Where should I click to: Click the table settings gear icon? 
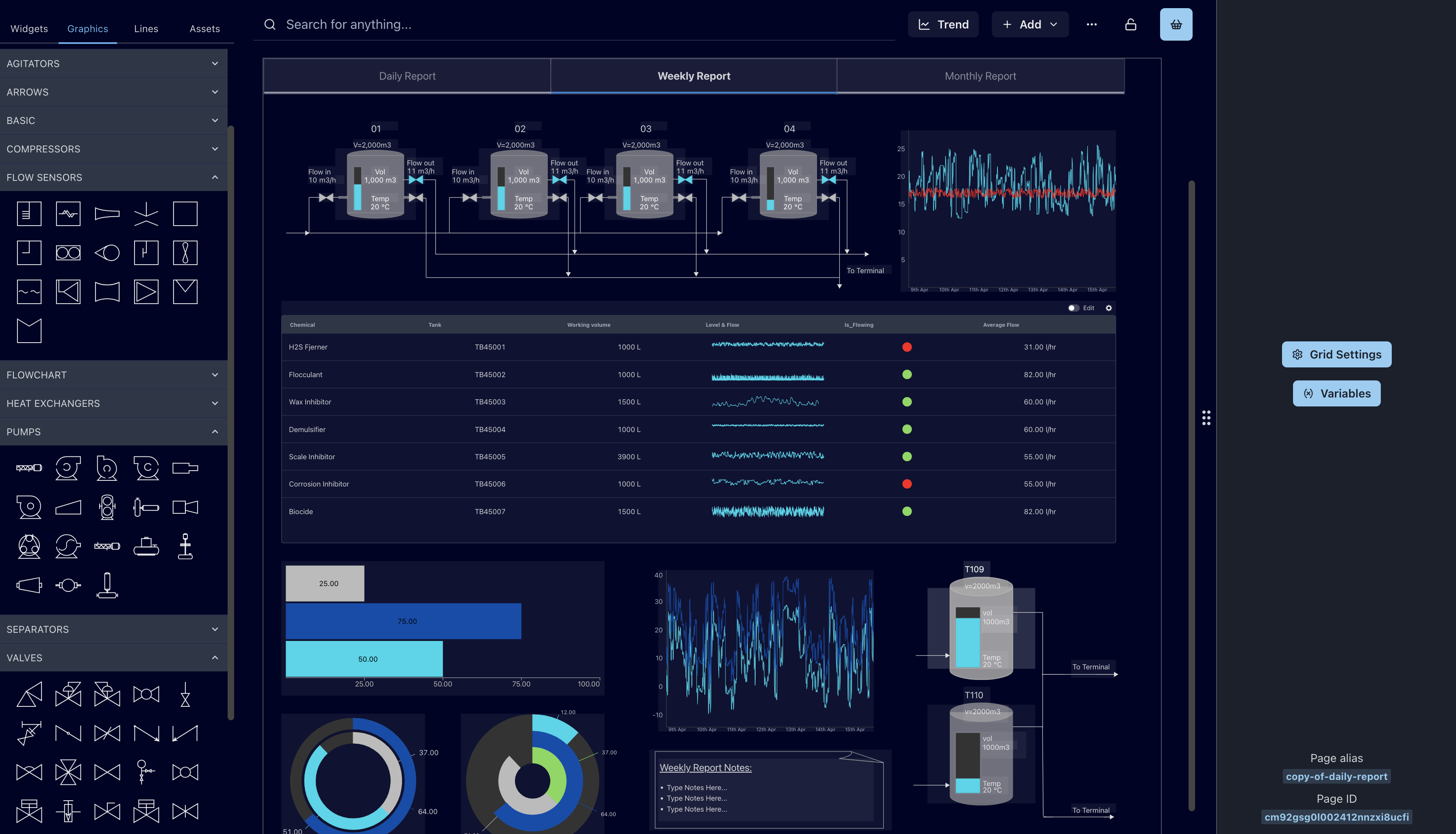click(1108, 308)
